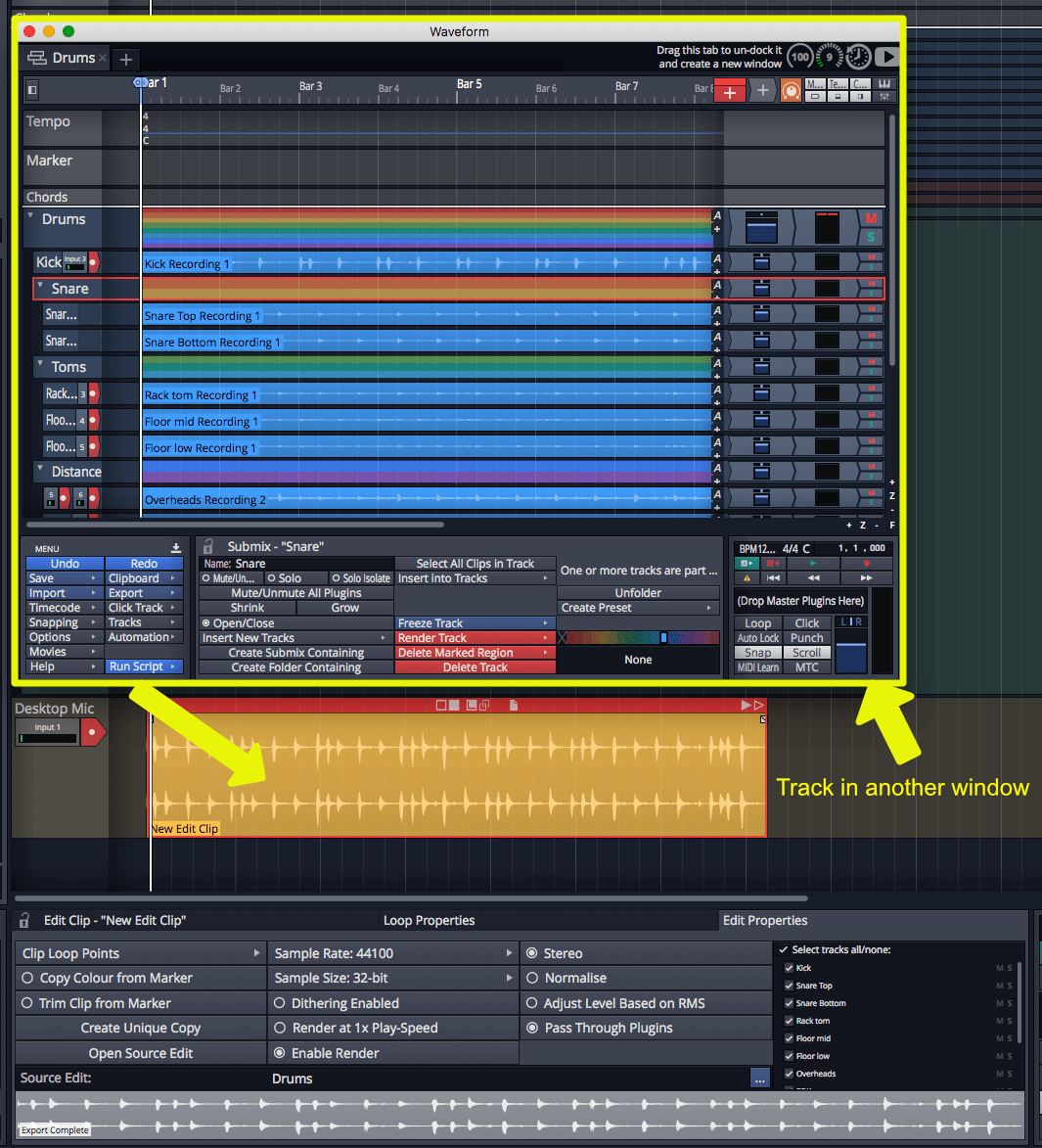Screen dimensions: 1042x1148
Task: Click the history clock icon at top right
Action: coord(858,57)
